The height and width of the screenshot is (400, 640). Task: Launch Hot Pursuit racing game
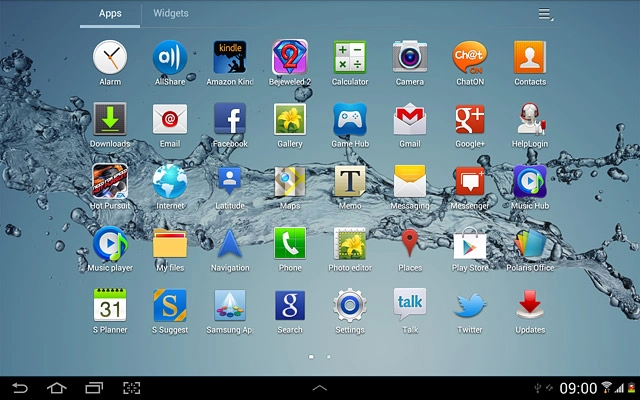point(110,183)
